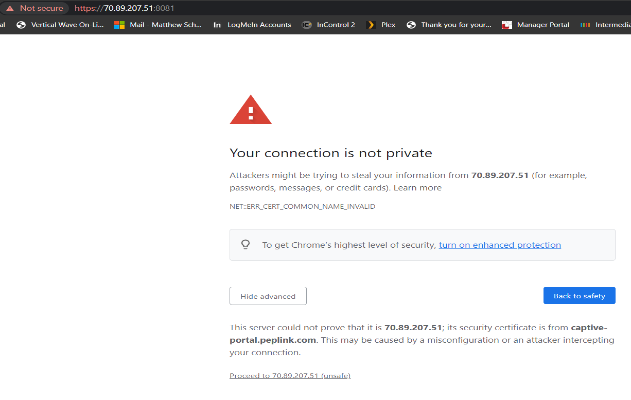The image size is (631, 400).
Task: Click the Back to safety button
Action: click(x=579, y=296)
